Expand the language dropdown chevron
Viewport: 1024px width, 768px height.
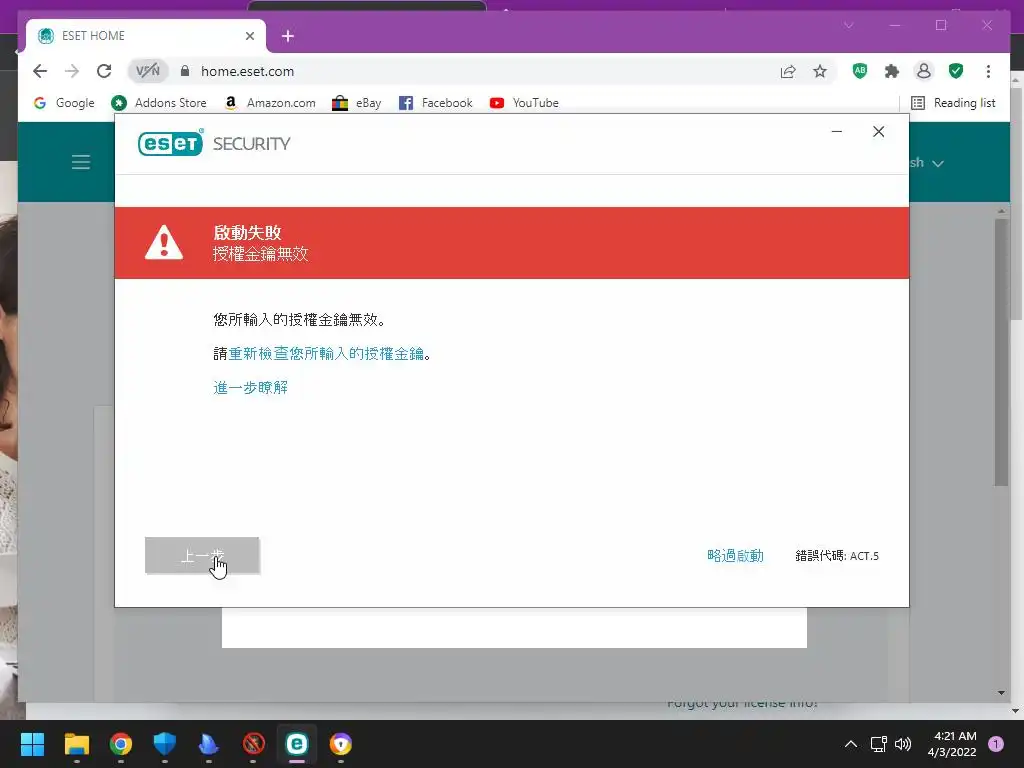pos(938,163)
